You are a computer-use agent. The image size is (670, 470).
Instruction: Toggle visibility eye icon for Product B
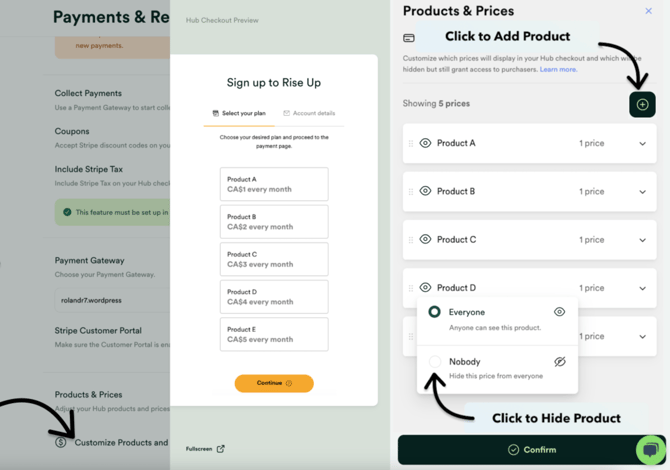pyautogui.click(x=425, y=191)
